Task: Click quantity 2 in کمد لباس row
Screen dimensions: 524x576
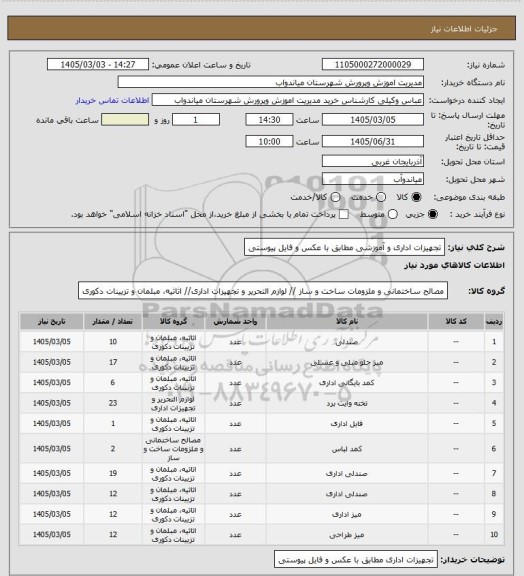Action: 113,449
